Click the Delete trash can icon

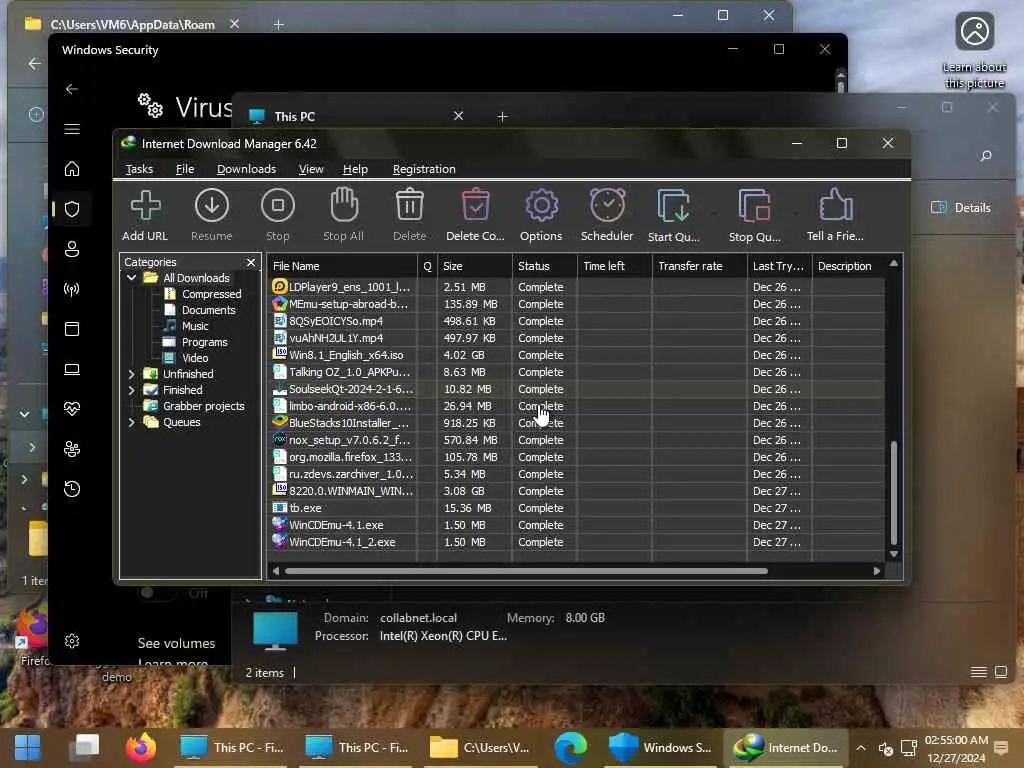pyautogui.click(x=409, y=206)
